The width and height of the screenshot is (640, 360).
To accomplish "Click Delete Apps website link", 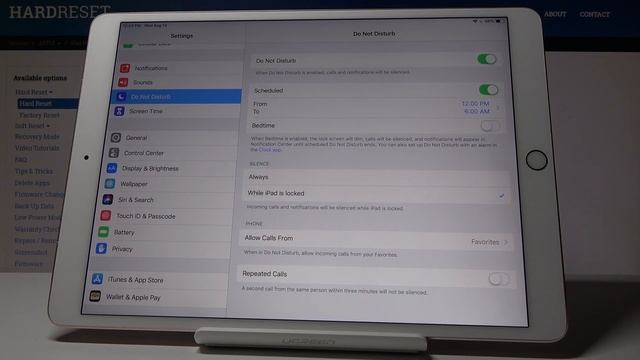I will (x=32, y=183).
